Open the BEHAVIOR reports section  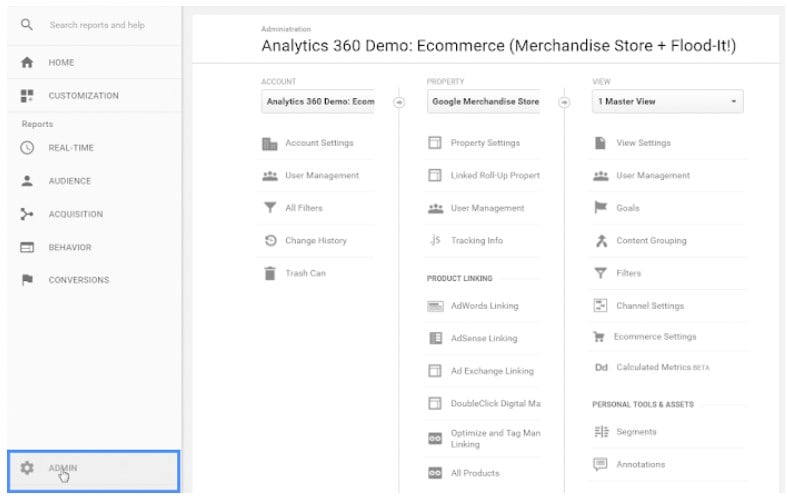tap(70, 247)
